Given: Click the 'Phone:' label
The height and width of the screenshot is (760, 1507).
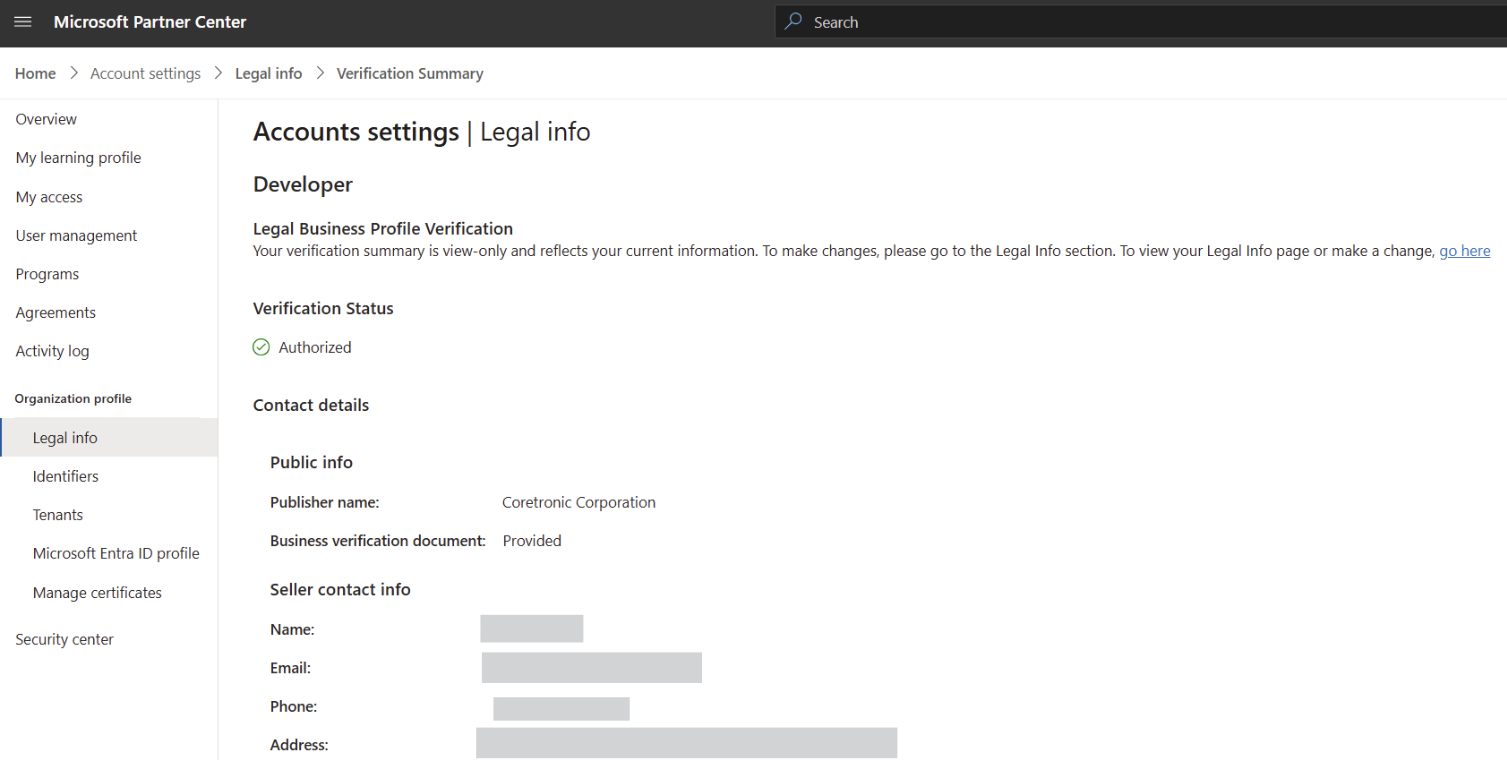Looking at the screenshot, I should pos(293,706).
